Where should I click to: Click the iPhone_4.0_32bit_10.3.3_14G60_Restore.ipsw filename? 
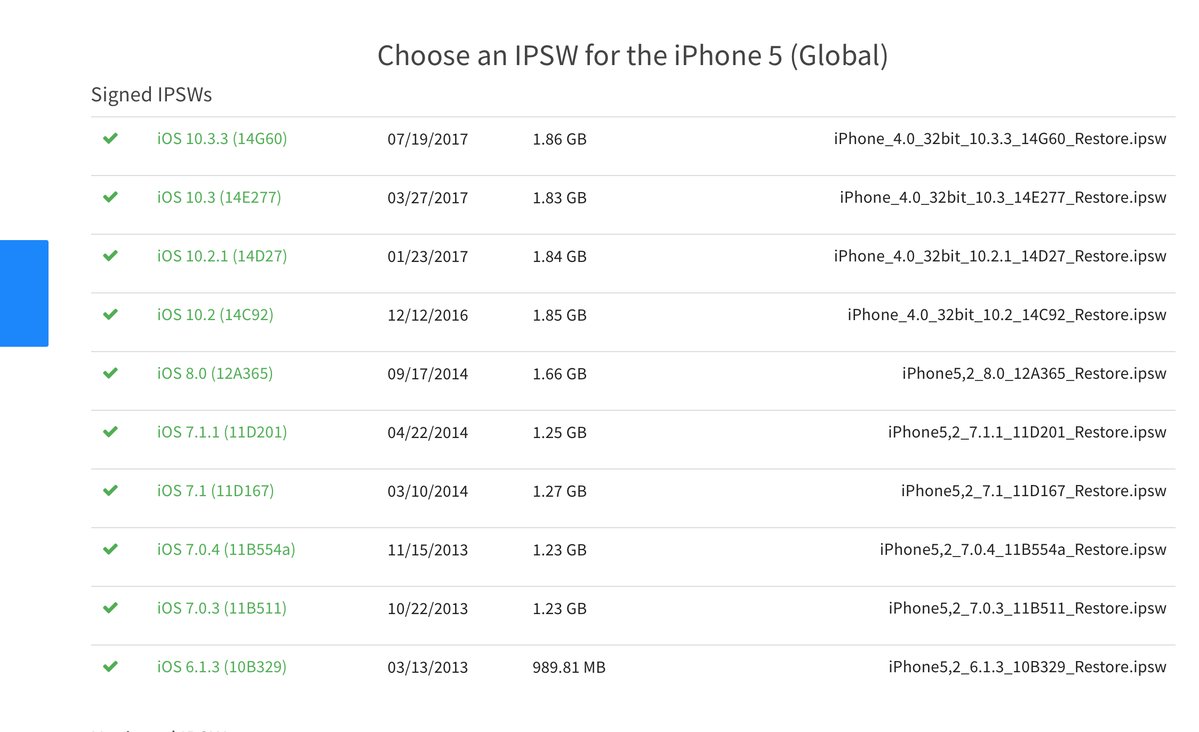click(1000, 138)
